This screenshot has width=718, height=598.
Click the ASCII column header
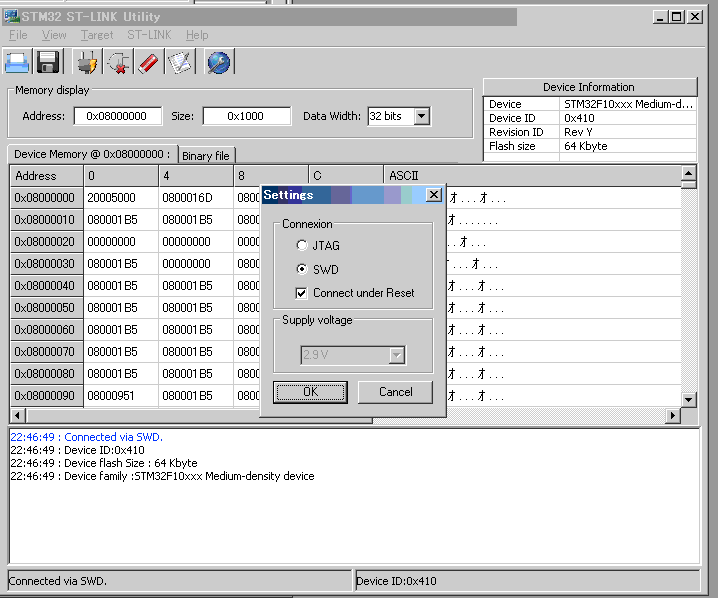[x=532, y=176]
